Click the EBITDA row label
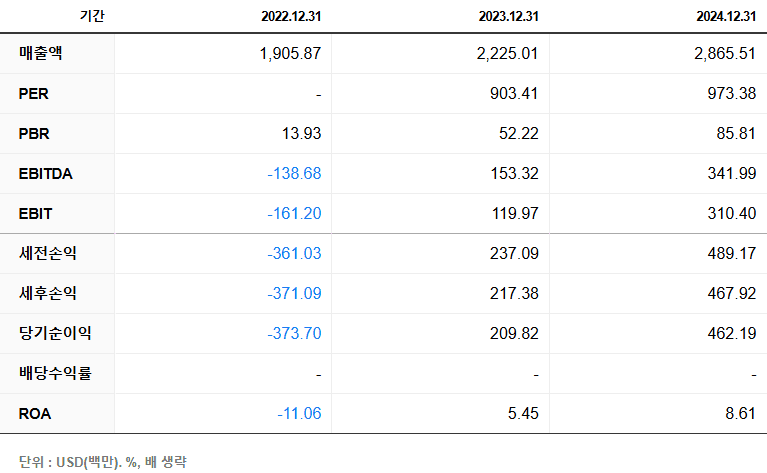The width and height of the screenshot is (767, 473). (x=45, y=174)
